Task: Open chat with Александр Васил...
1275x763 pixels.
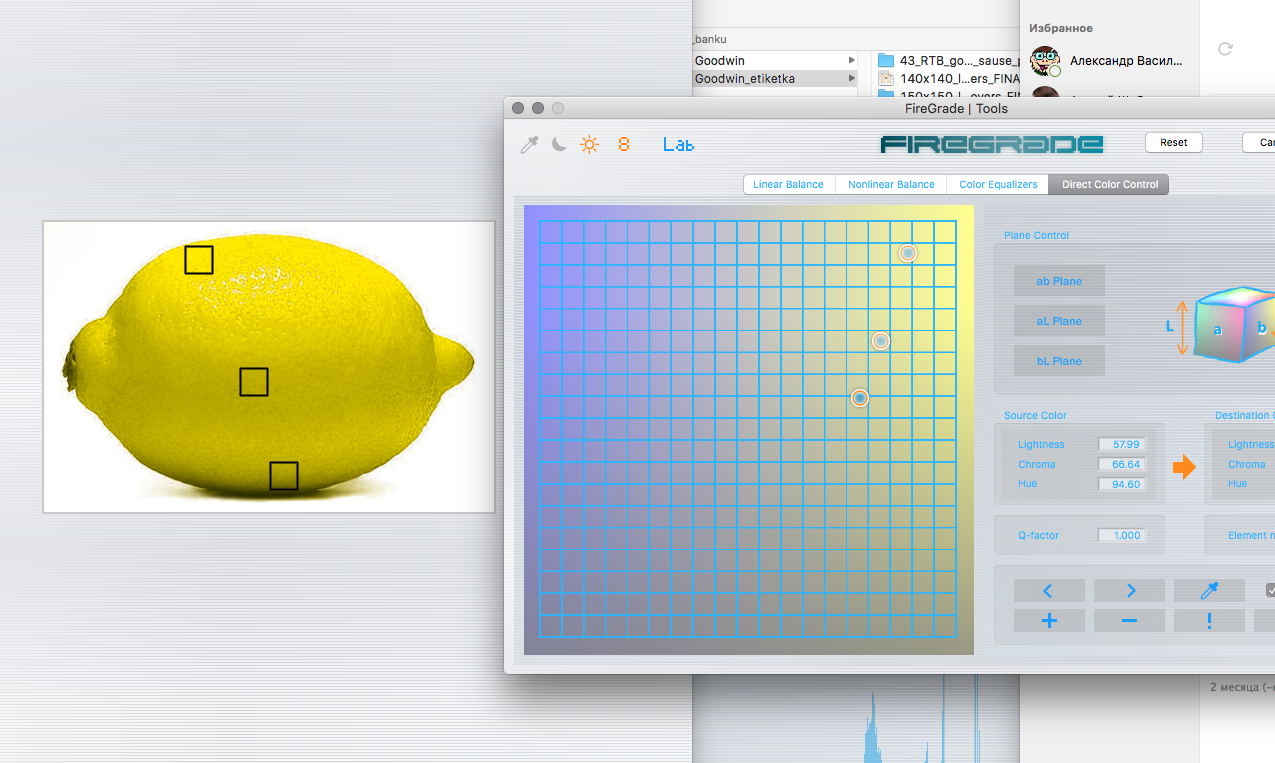Action: [1109, 61]
